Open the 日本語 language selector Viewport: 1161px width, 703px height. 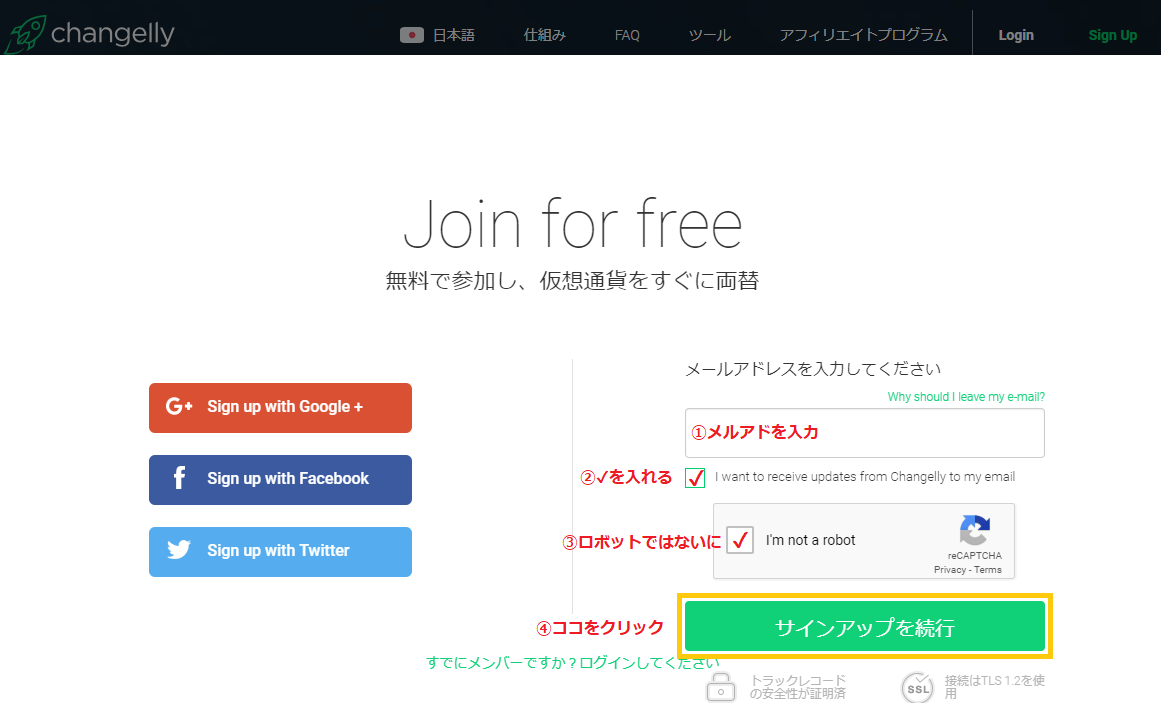tap(453, 35)
